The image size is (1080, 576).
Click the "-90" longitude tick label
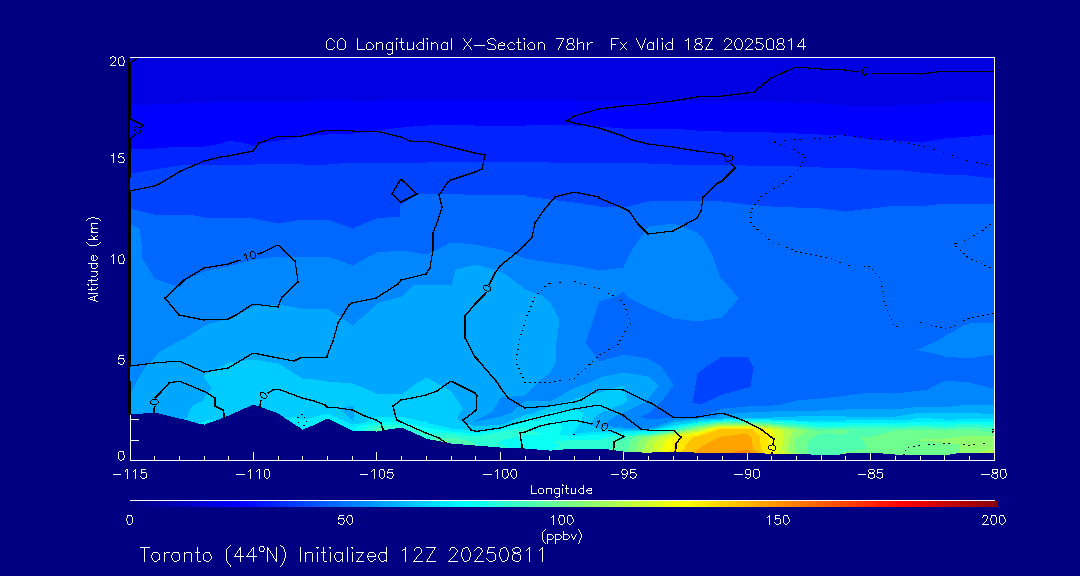tap(747, 475)
